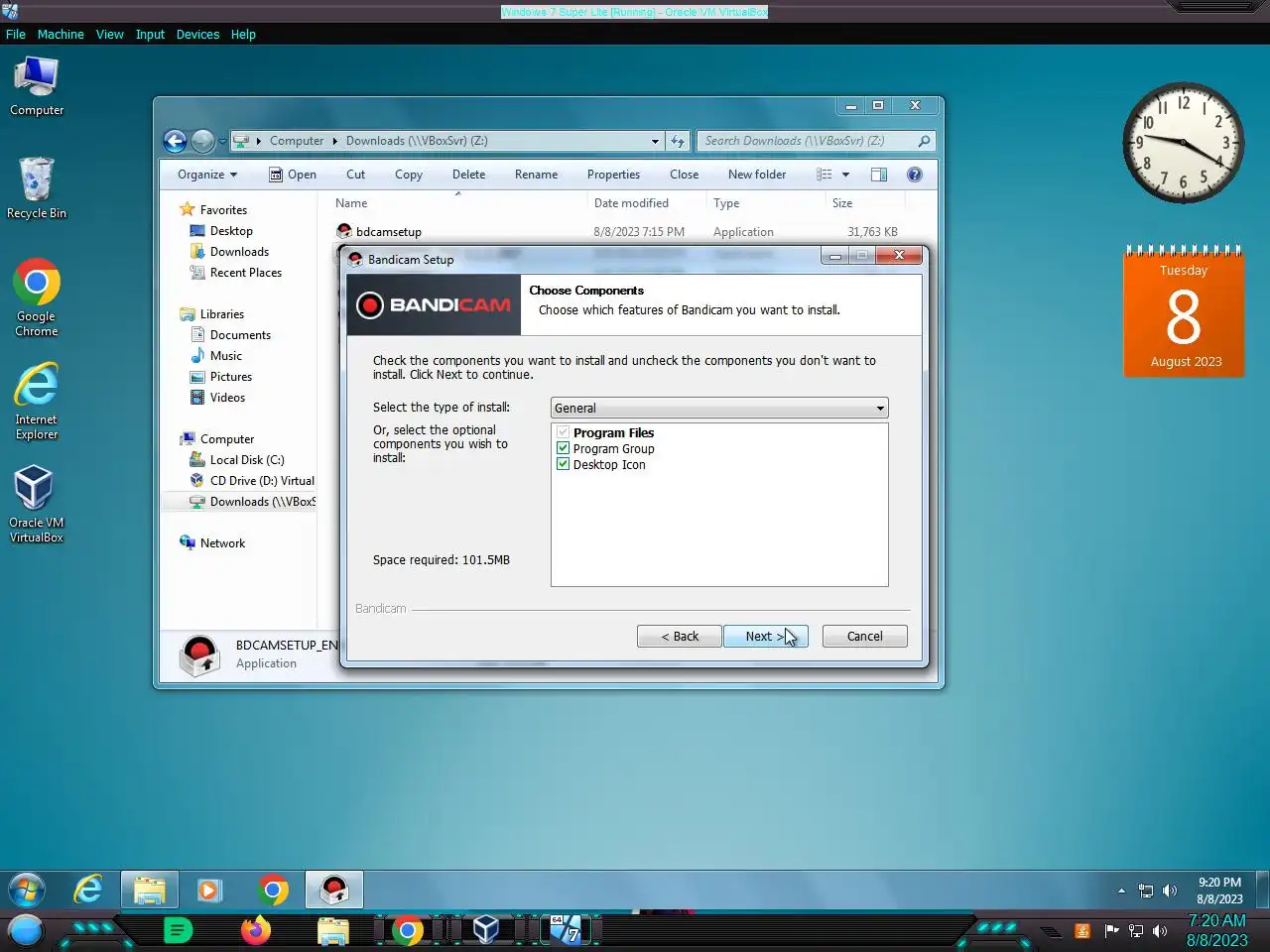Click the Computer desktop icon
Screen dimensions: 1270x952
pos(37,86)
